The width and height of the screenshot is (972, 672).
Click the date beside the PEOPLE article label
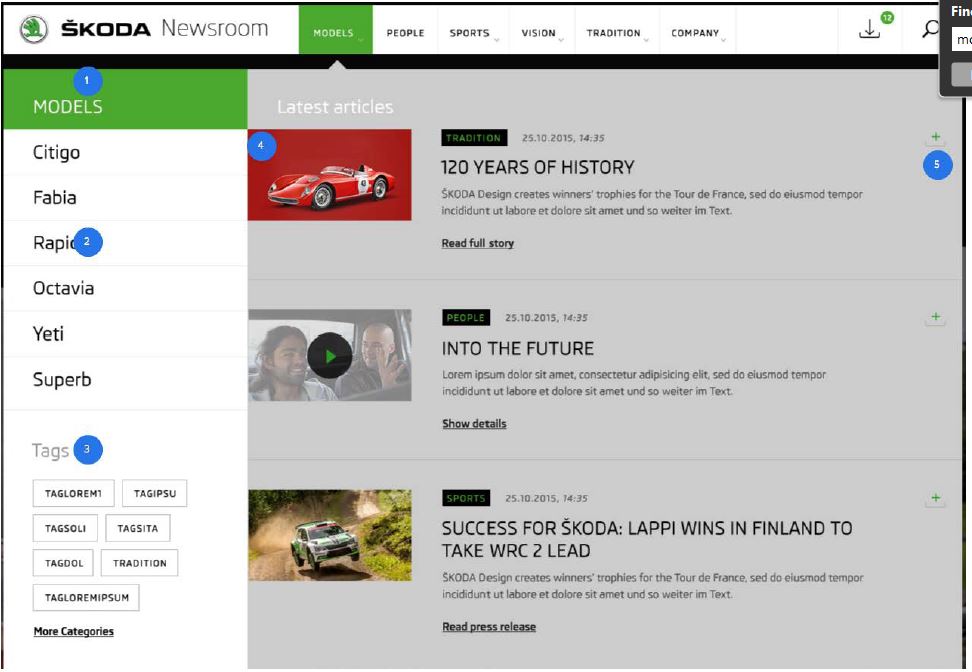(546, 318)
